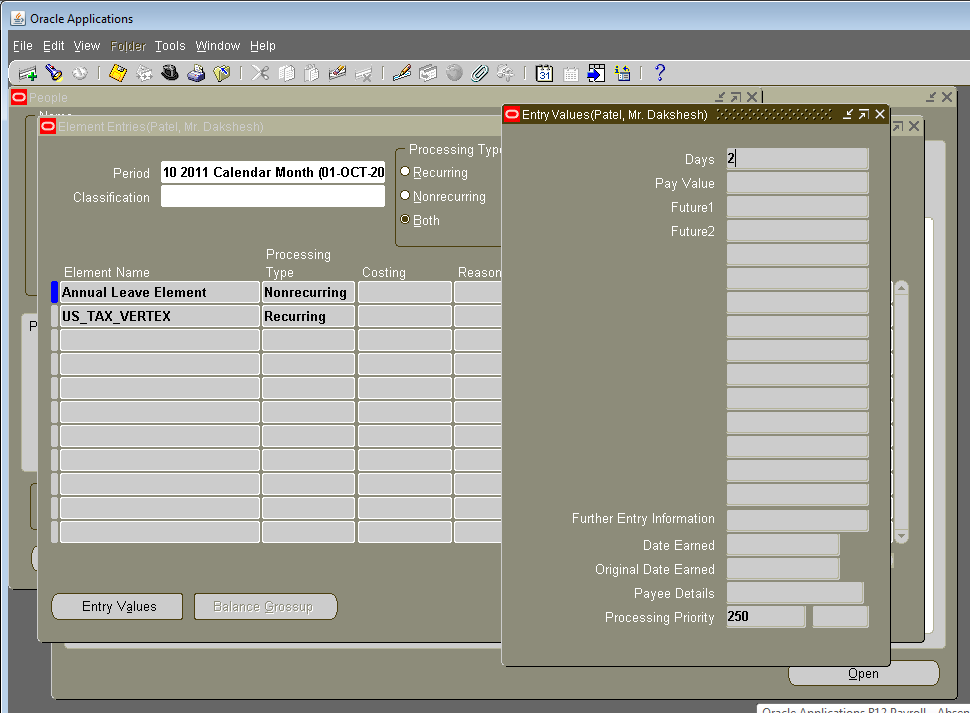The image size is (970, 713).
Task: Click the scroll up arrow in People window
Action: (901, 288)
